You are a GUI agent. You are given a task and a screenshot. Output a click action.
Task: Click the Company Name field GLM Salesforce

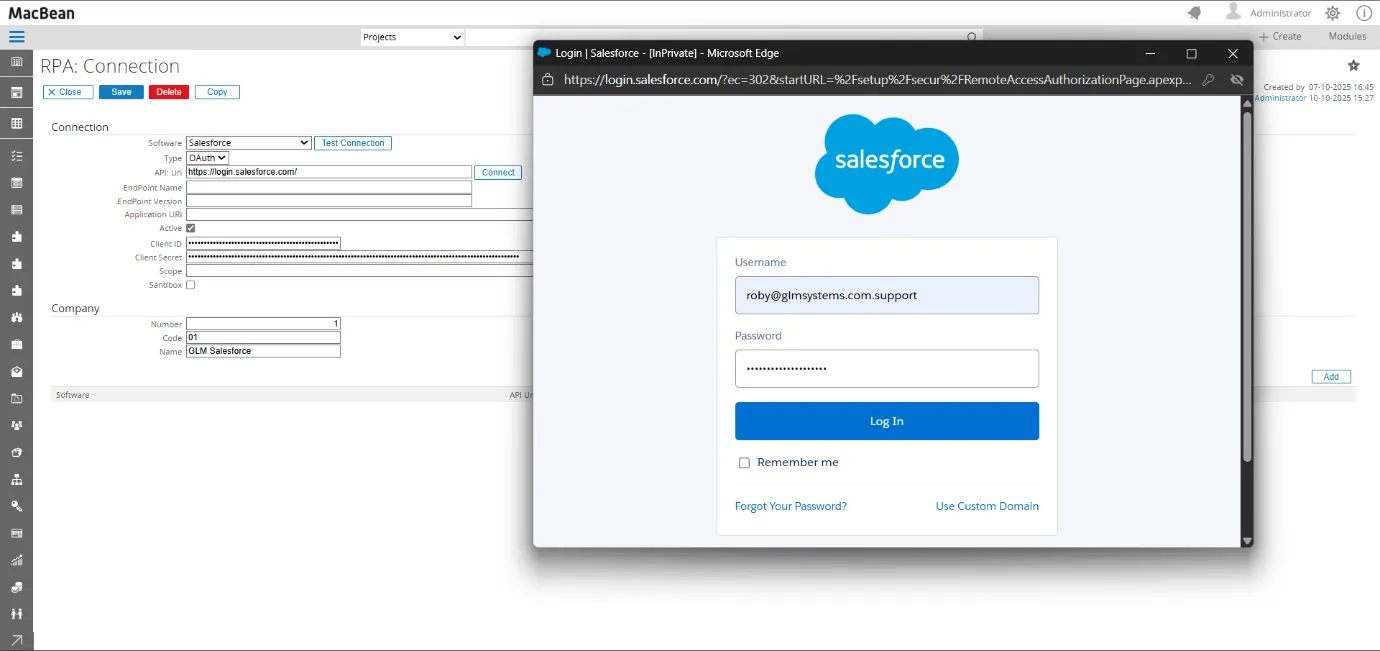[263, 351]
